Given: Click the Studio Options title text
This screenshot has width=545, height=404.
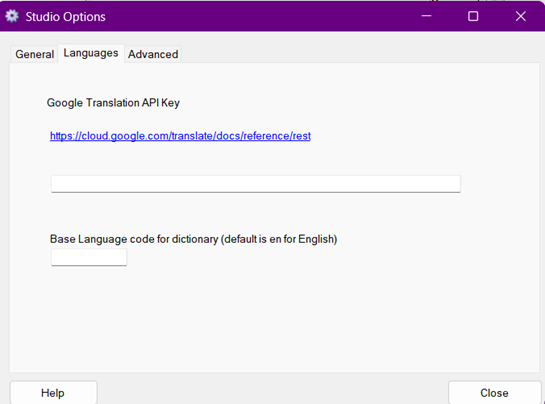Looking at the screenshot, I should pyautogui.click(x=65, y=17).
